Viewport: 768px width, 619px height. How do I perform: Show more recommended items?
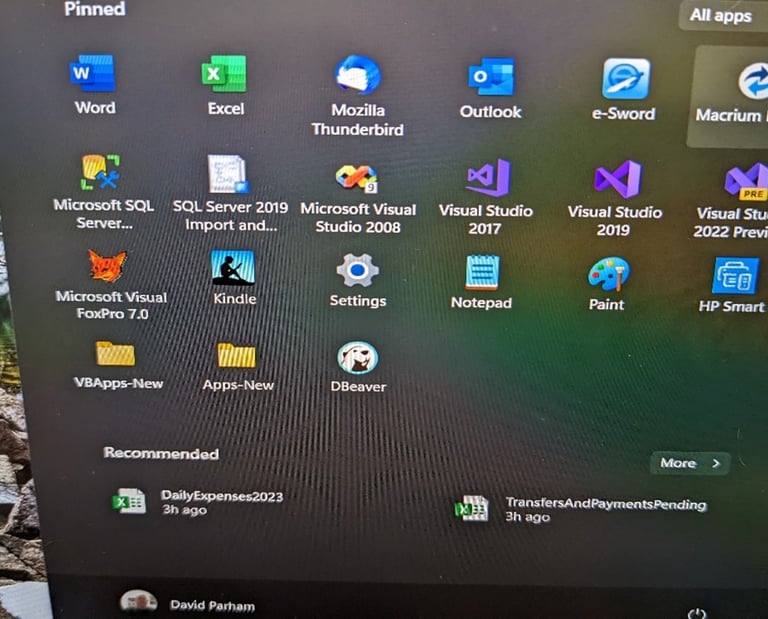(x=690, y=463)
